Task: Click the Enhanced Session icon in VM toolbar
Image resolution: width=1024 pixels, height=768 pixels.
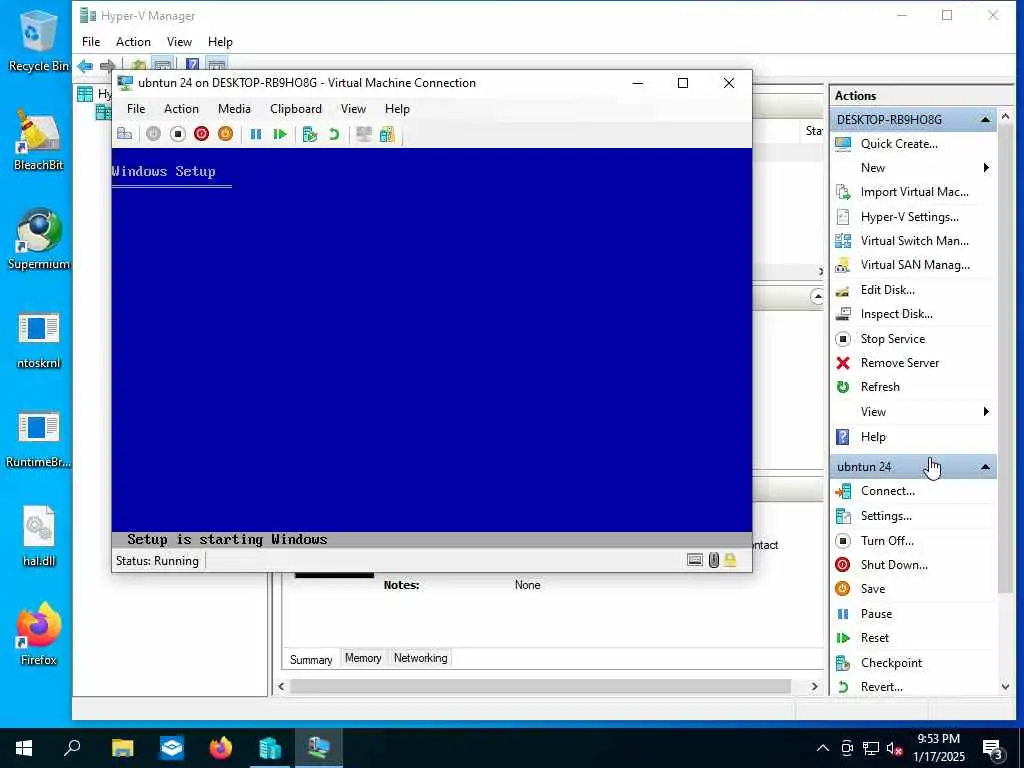Action: coord(364,134)
